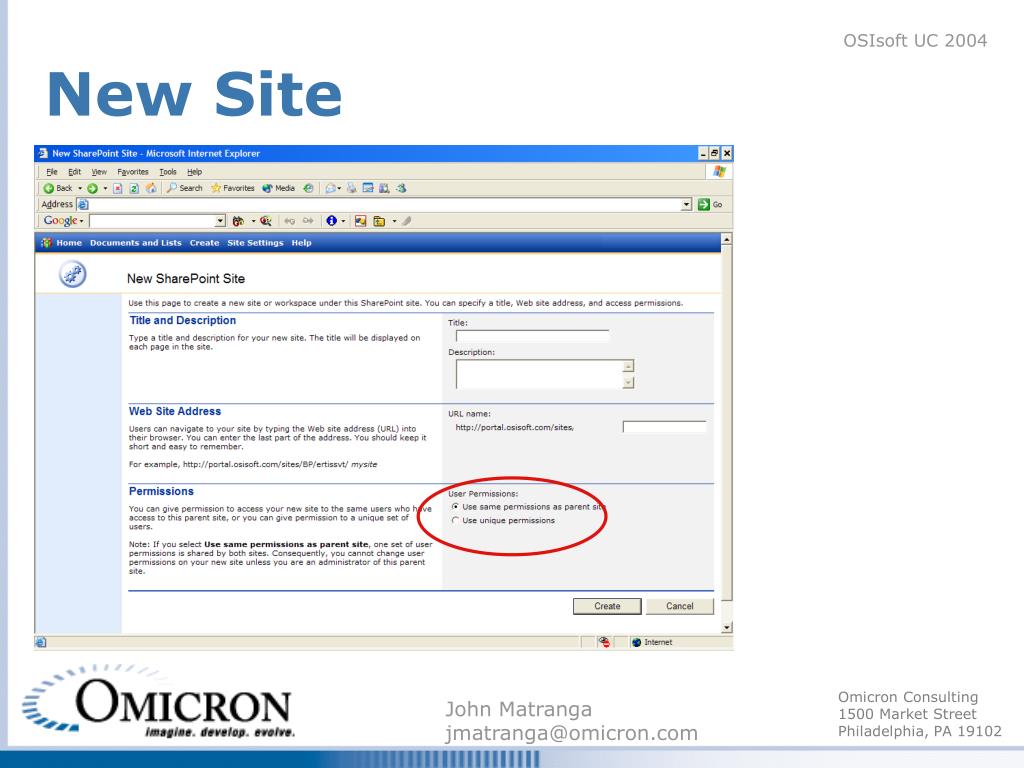The width and height of the screenshot is (1024, 768).
Task: Go to SharePoint Home link
Action: [x=69, y=243]
